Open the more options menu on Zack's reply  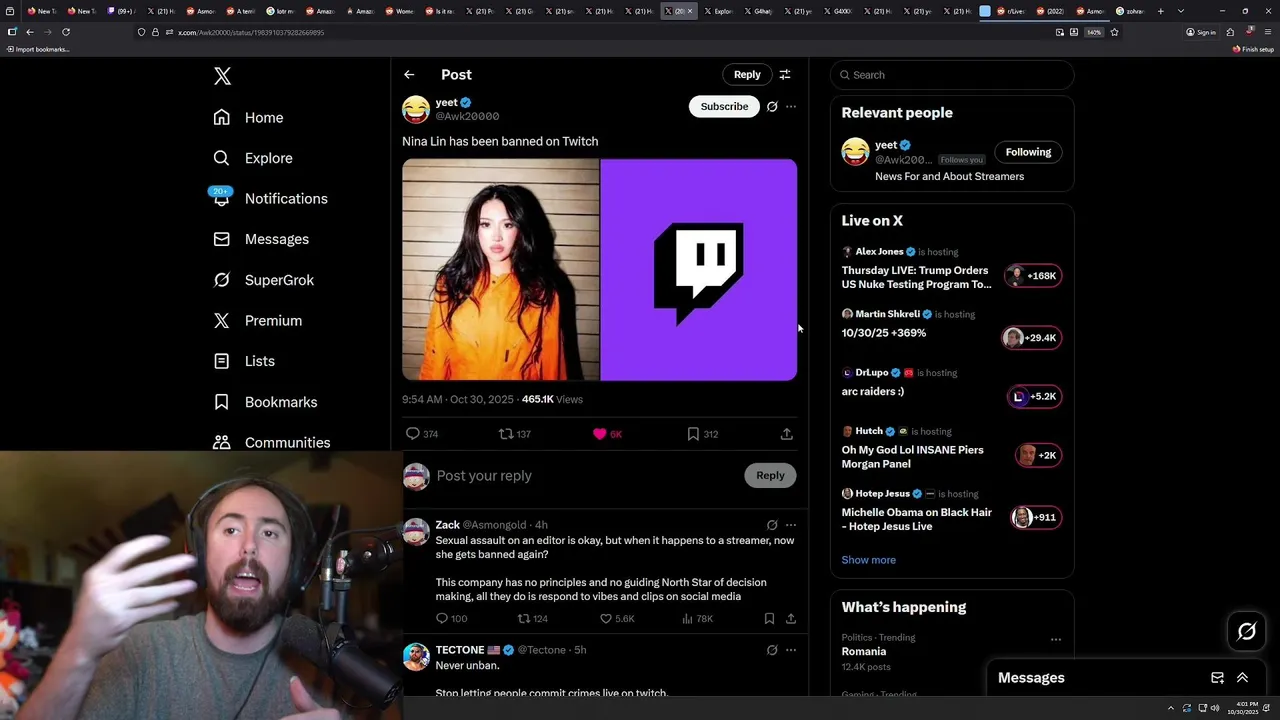(x=791, y=525)
